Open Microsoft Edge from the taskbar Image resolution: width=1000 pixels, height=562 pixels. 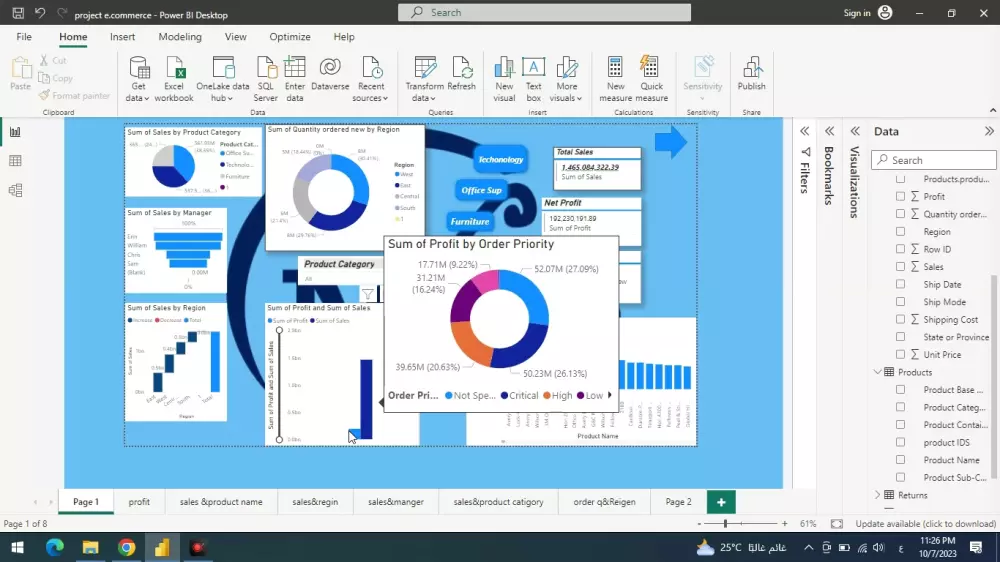click(55, 547)
